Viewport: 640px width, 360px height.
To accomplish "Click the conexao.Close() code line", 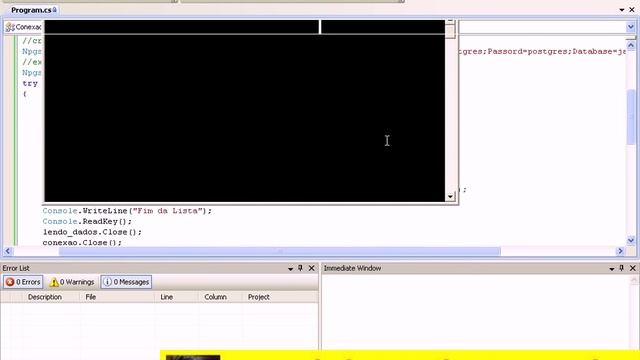I will (82, 242).
